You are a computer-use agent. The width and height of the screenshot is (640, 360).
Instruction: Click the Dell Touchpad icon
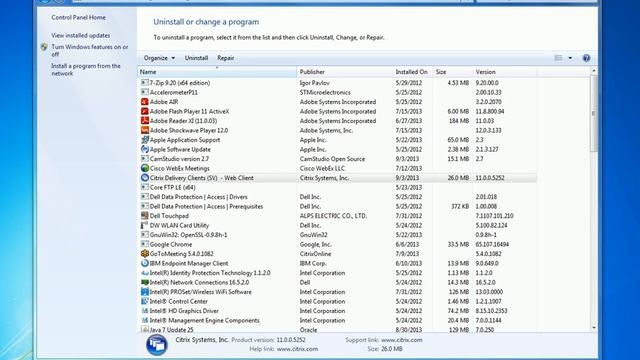(x=144, y=216)
